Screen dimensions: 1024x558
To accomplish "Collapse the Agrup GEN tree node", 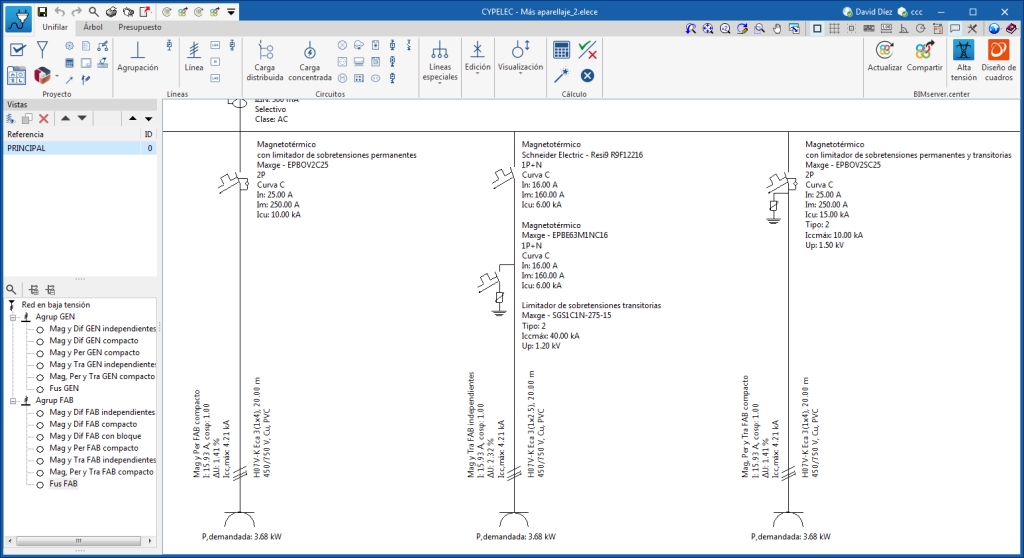I will pos(12,317).
